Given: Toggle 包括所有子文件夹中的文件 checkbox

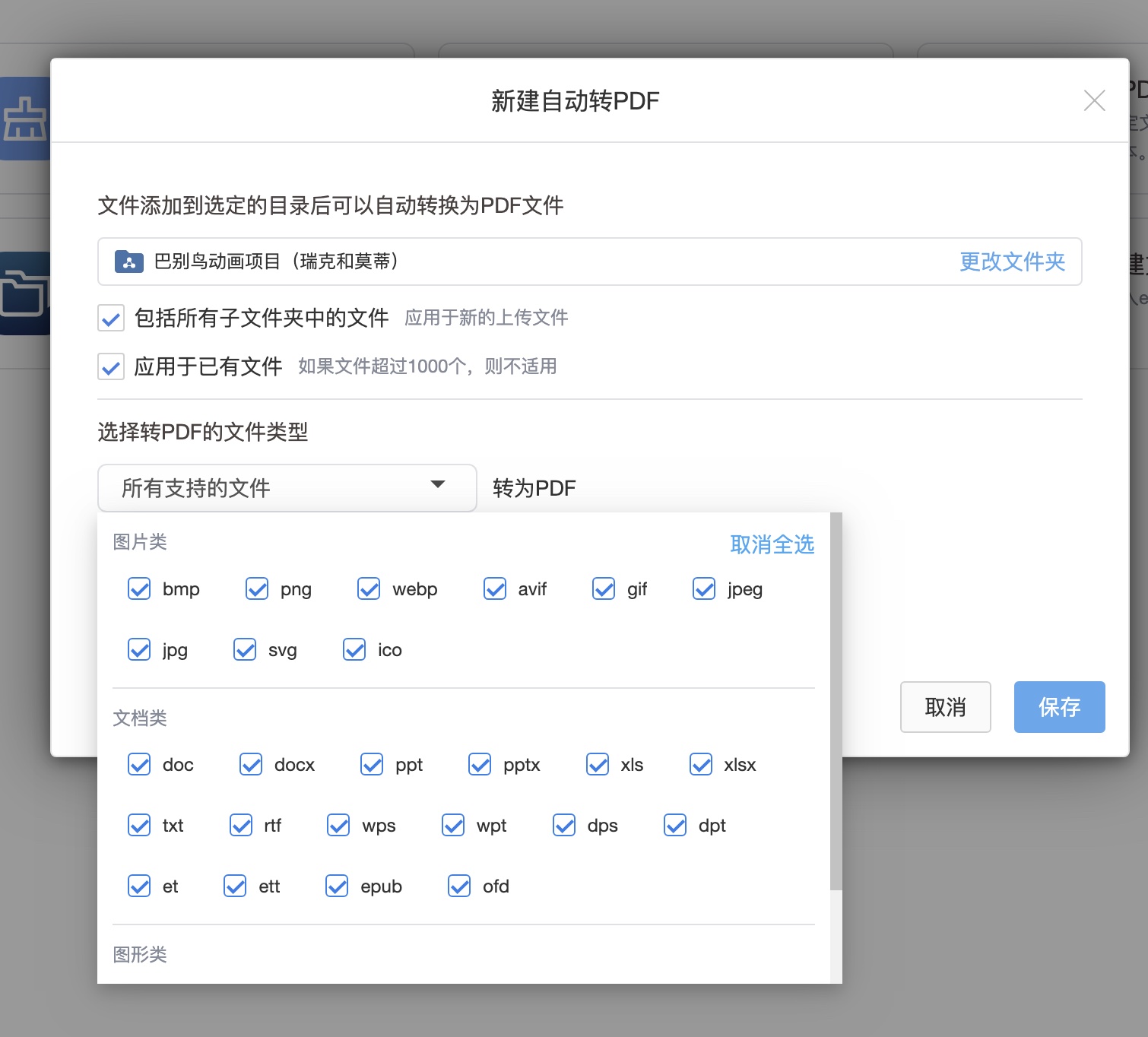Looking at the screenshot, I should pos(111,318).
